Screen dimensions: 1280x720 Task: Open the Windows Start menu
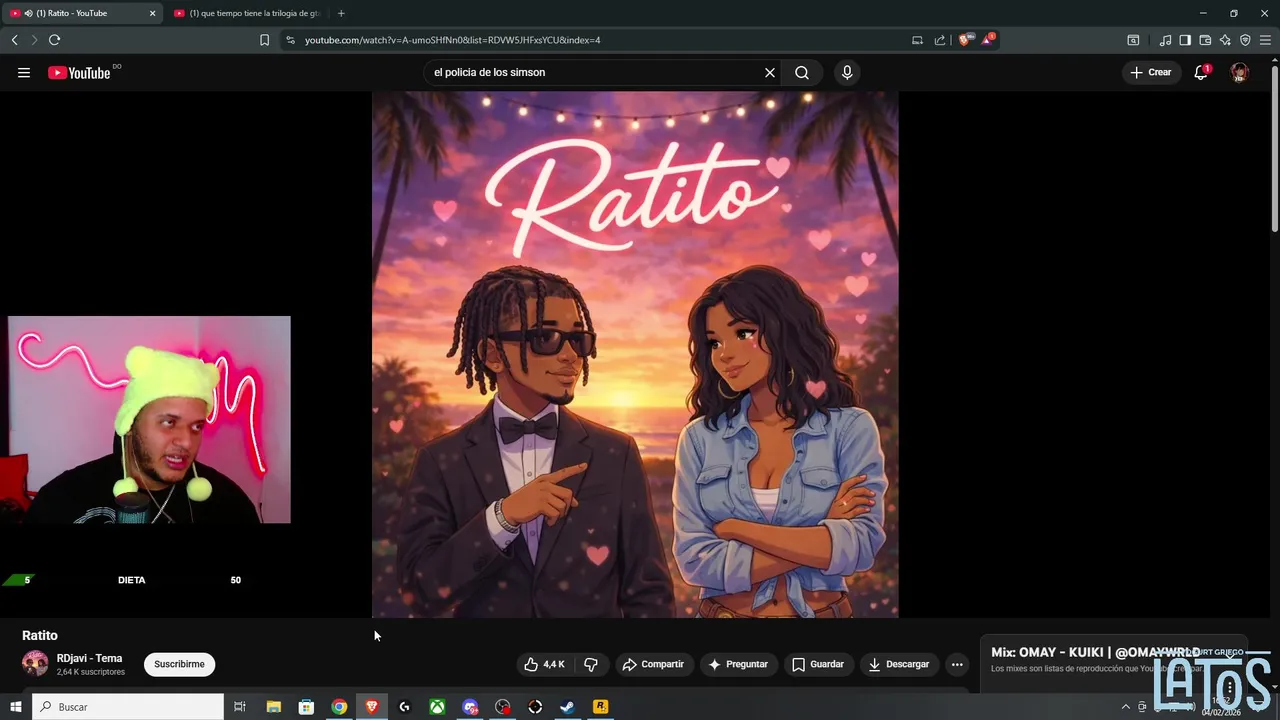pyautogui.click(x=15, y=707)
